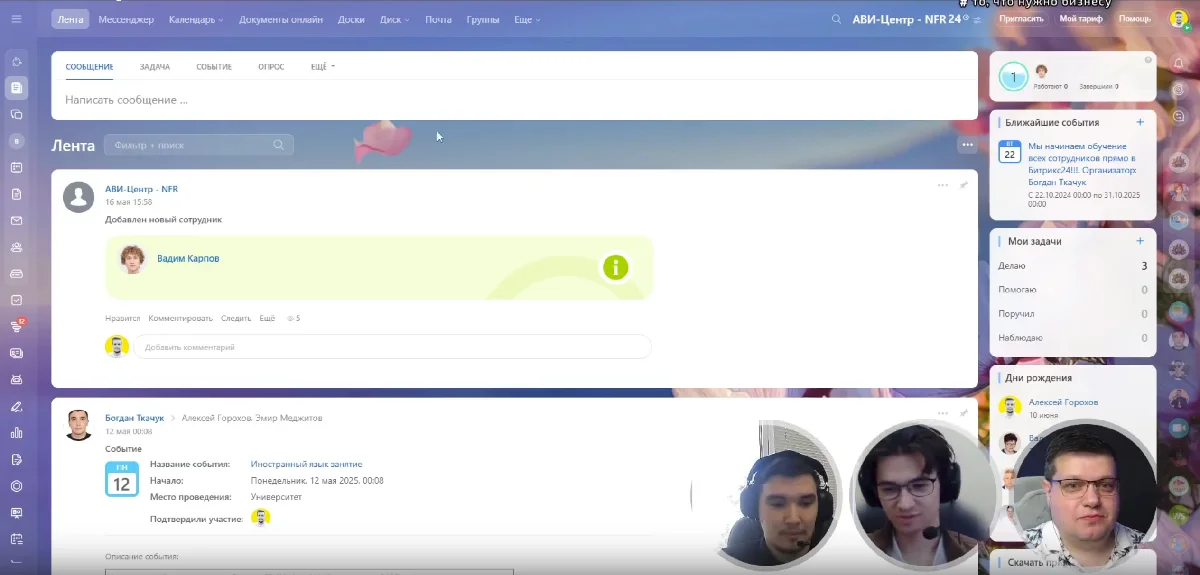Open the notifications bell icon
This screenshot has height=575, width=1200.
point(1179,64)
